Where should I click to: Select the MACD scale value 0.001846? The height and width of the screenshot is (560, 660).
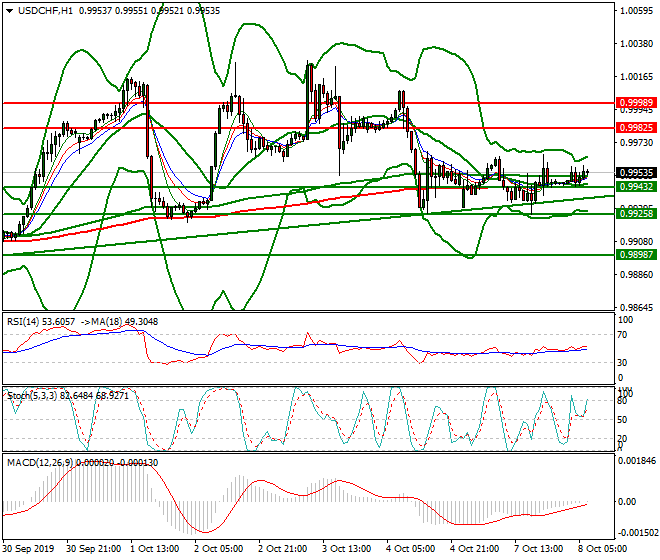(636, 461)
